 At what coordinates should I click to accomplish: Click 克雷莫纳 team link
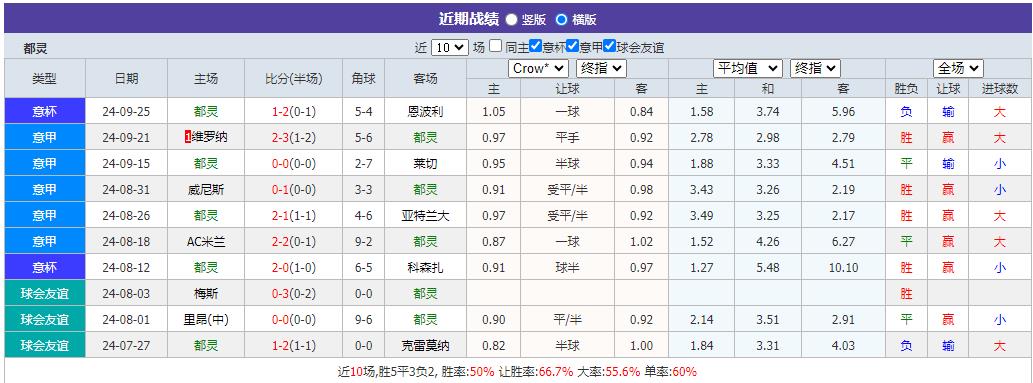pos(426,345)
